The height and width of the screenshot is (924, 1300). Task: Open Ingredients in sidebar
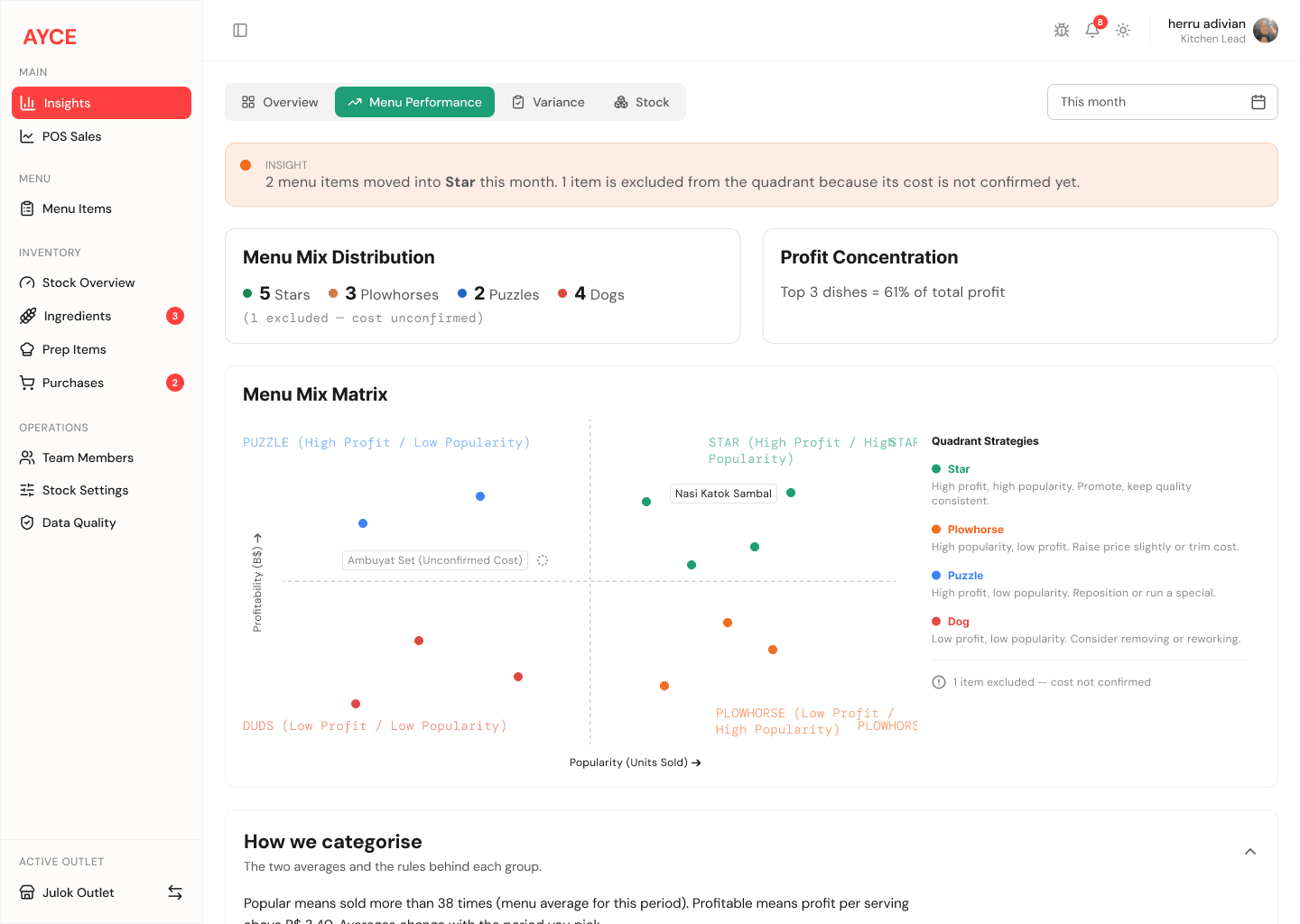point(101,316)
